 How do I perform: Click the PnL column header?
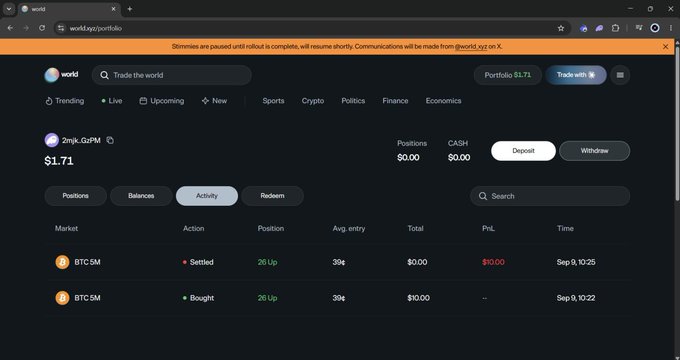pos(488,228)
